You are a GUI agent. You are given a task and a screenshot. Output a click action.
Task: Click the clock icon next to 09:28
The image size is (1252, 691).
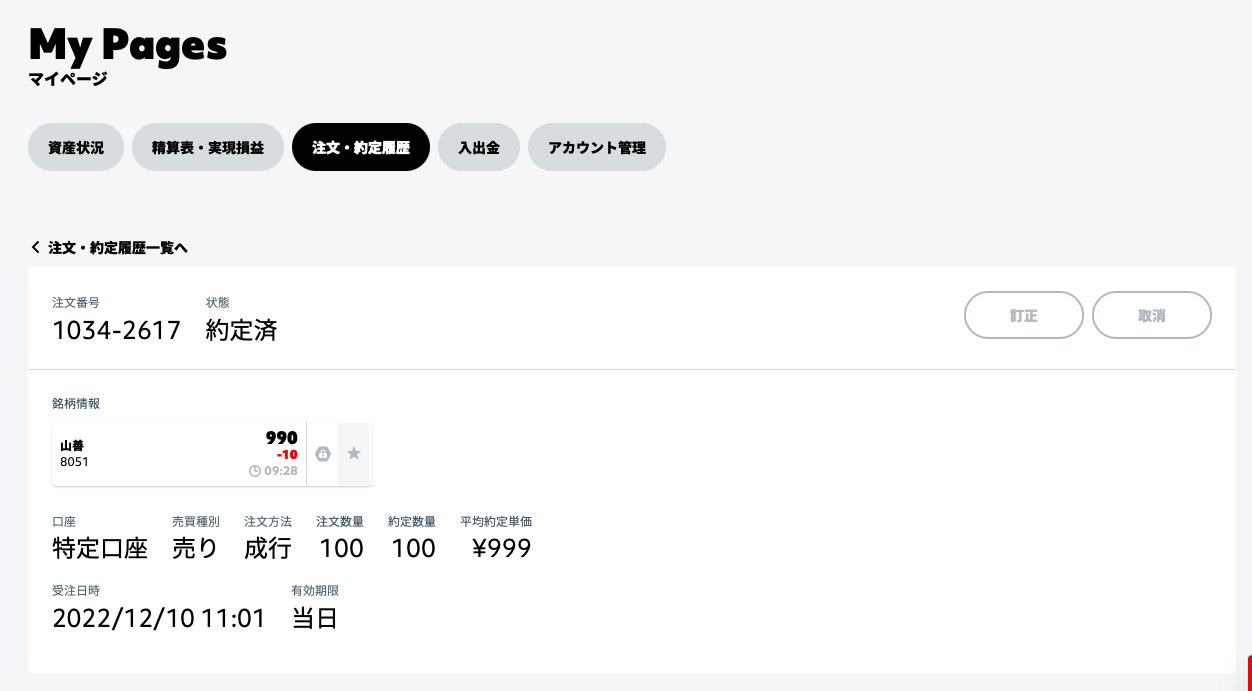[254, 471]
